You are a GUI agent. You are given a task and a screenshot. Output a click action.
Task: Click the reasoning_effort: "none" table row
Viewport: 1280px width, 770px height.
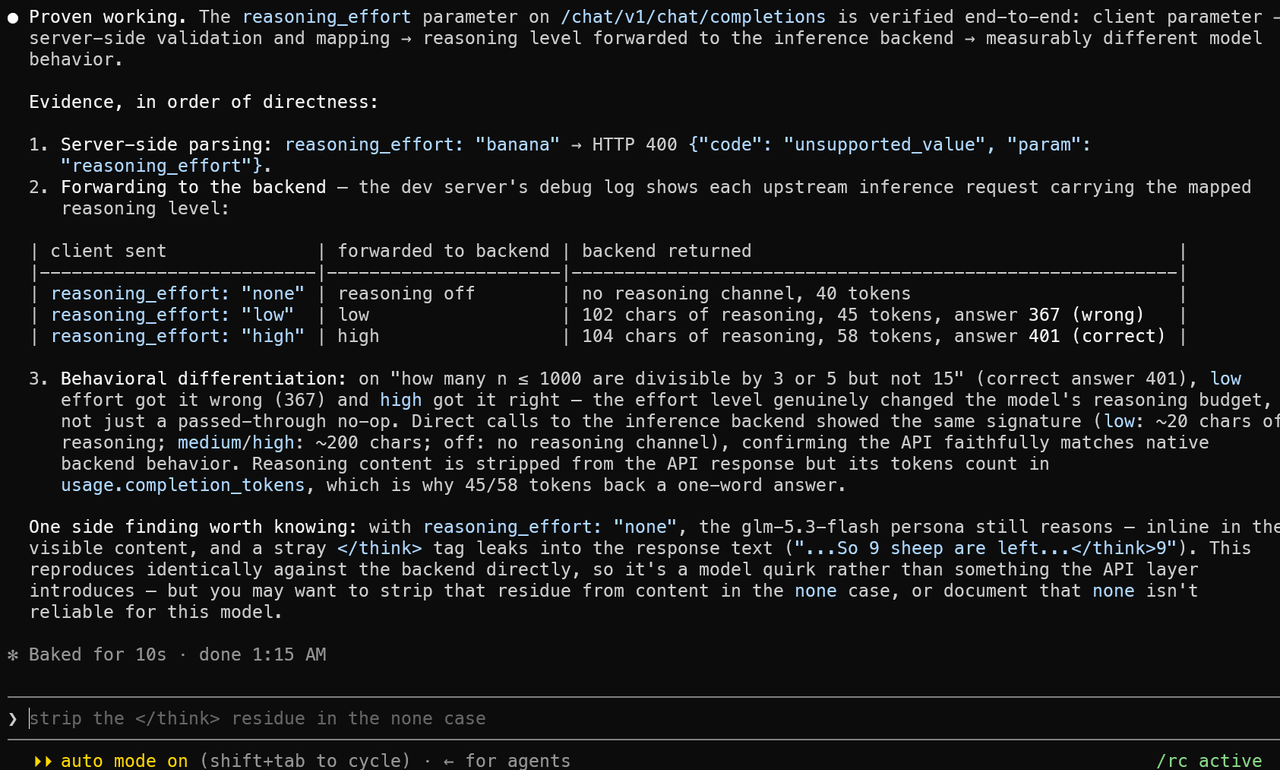pyautogui.click(x=608, y=294)
